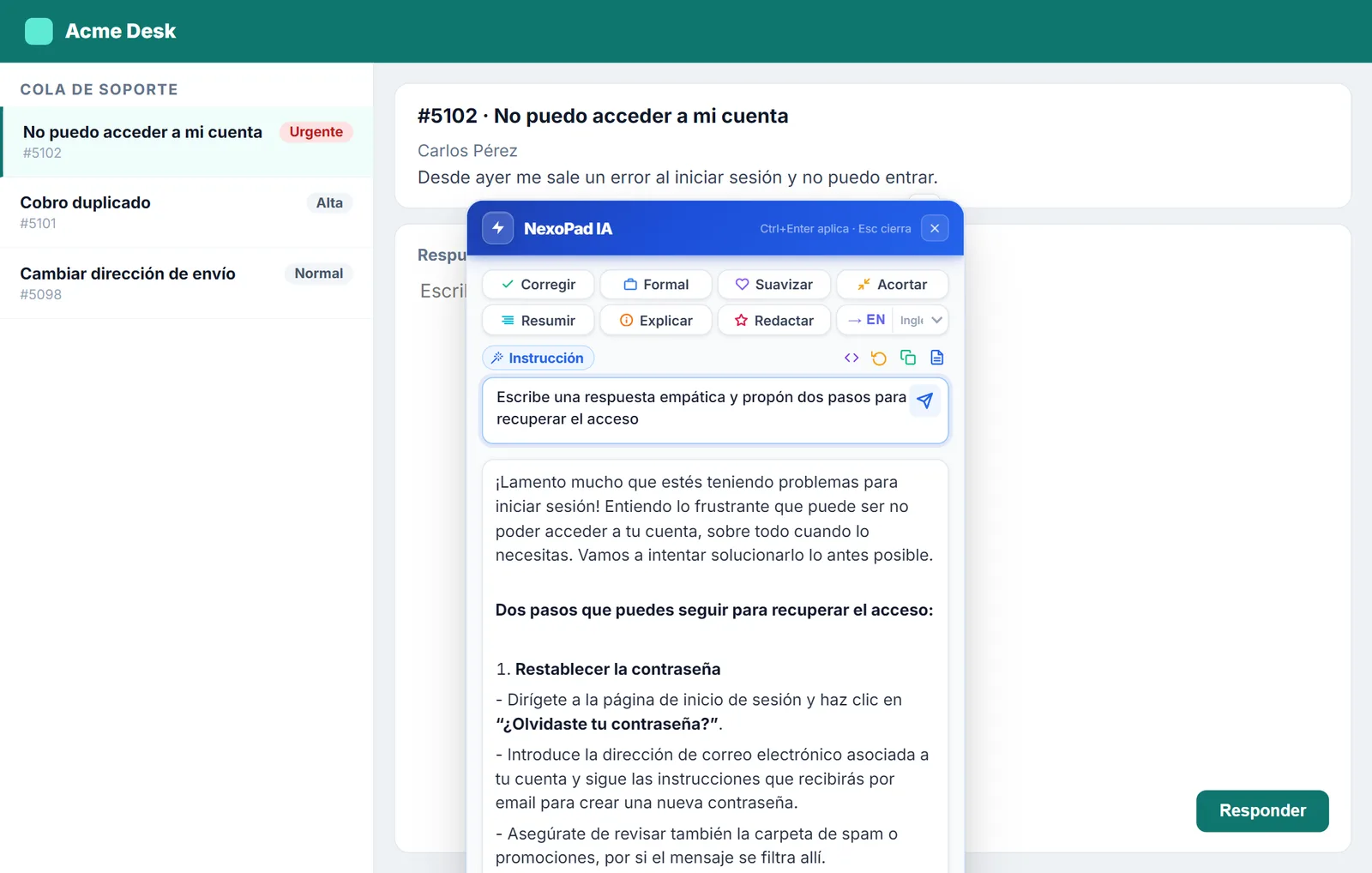
Task: Click the ticket header '#5102 · No puedo acceder'
Action: pos(602,116)
